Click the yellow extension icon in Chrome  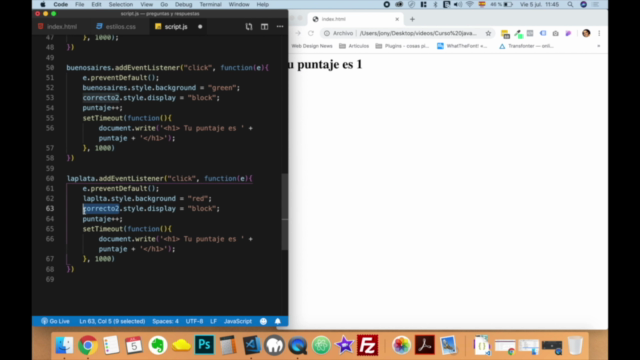click(505, 34)
